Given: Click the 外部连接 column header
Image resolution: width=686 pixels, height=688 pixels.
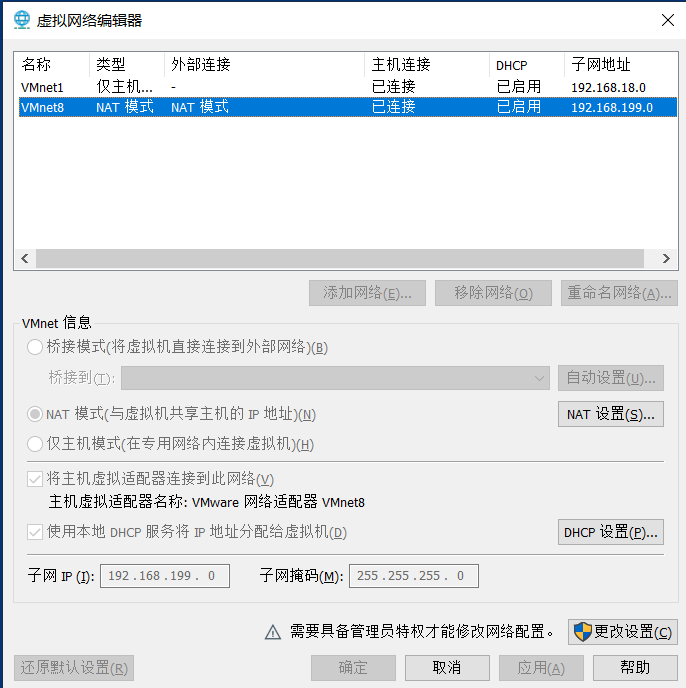Looking at the screenshot, I should (264, 64).
